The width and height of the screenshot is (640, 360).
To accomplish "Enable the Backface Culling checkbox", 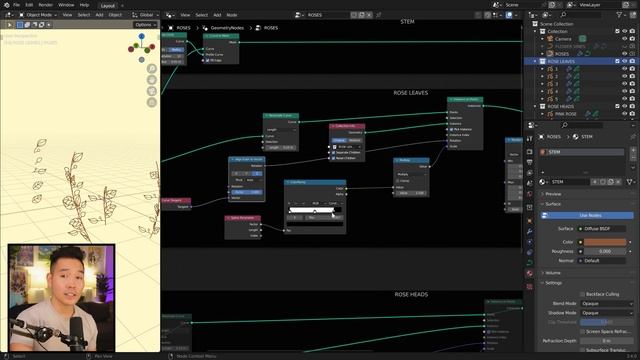I will (582, 294).
